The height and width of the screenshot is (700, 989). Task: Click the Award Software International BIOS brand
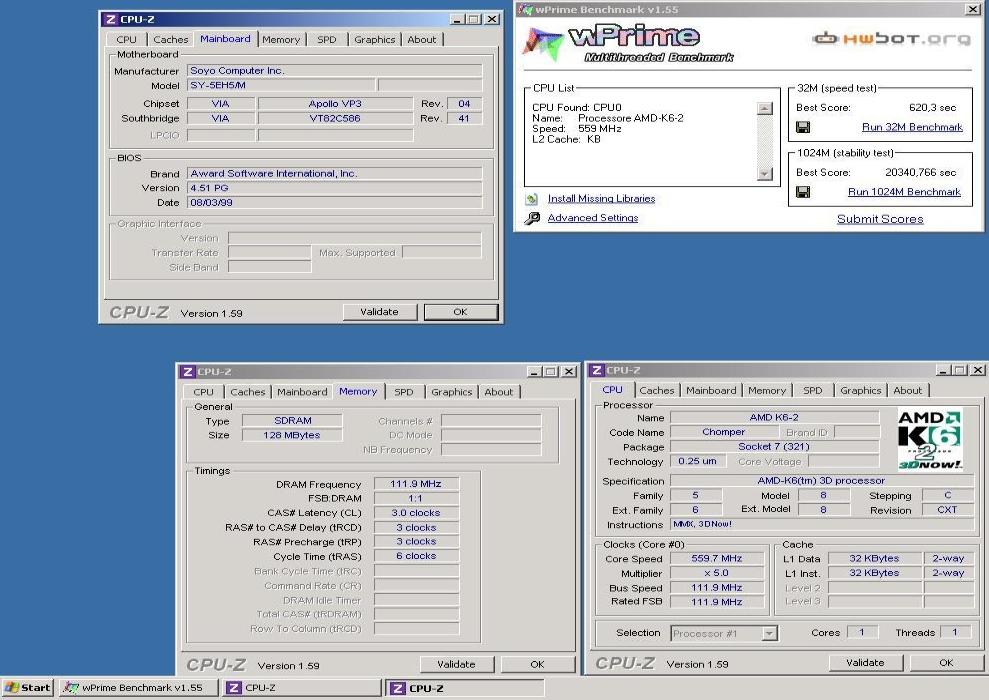pyautogui.click(x=334, y=173)
